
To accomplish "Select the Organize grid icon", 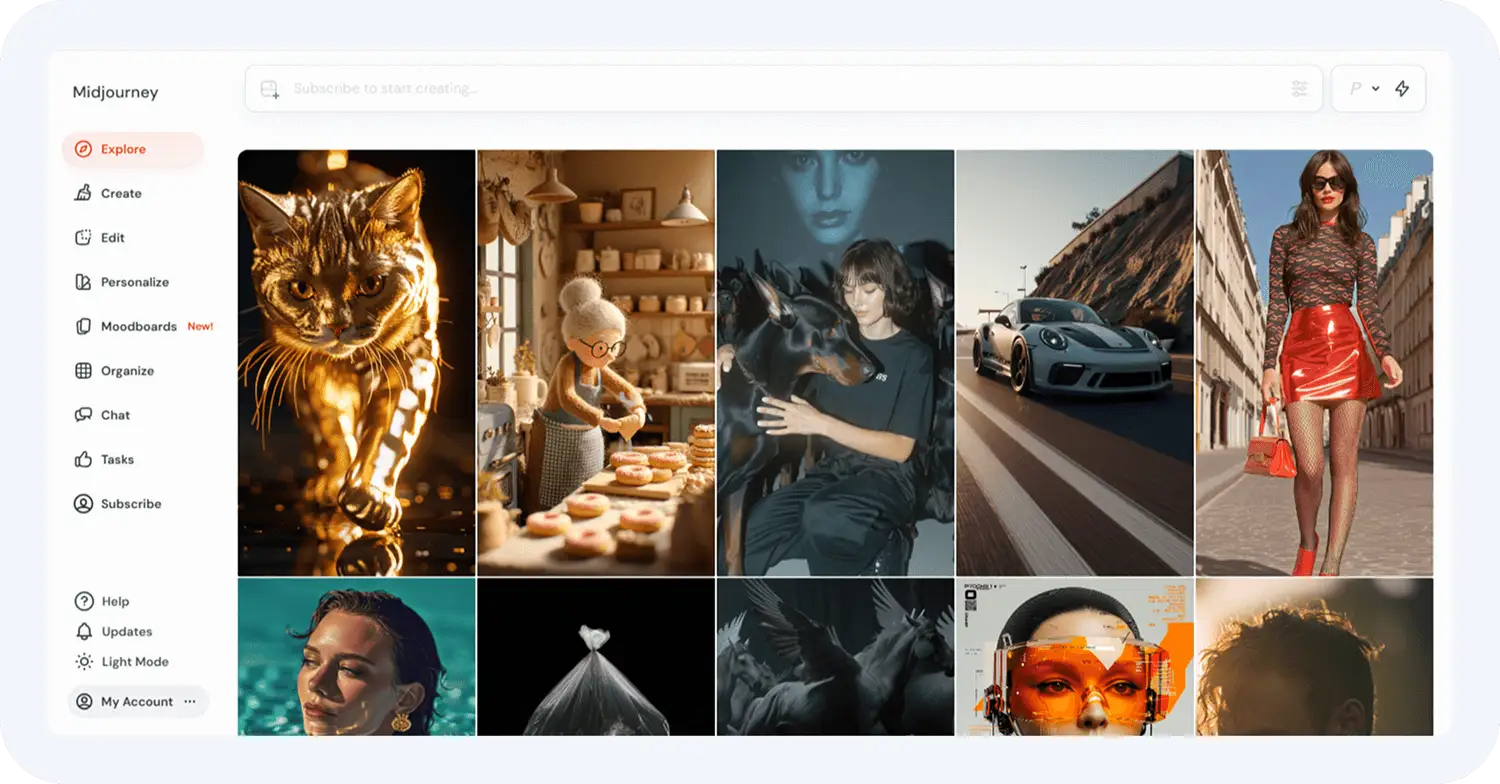I will [x=84, y=370].
